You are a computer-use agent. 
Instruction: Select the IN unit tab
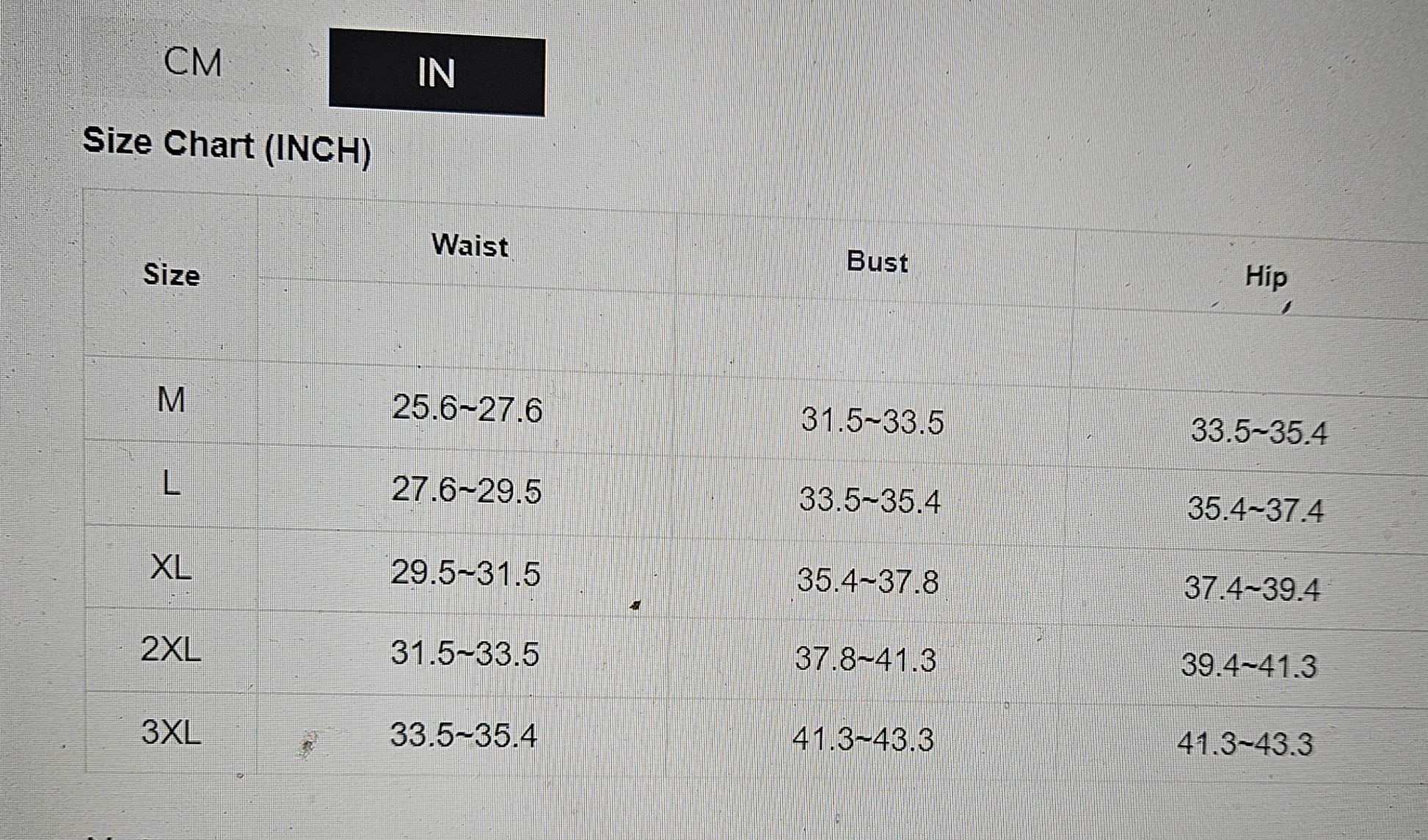click(x=437, y=73)
